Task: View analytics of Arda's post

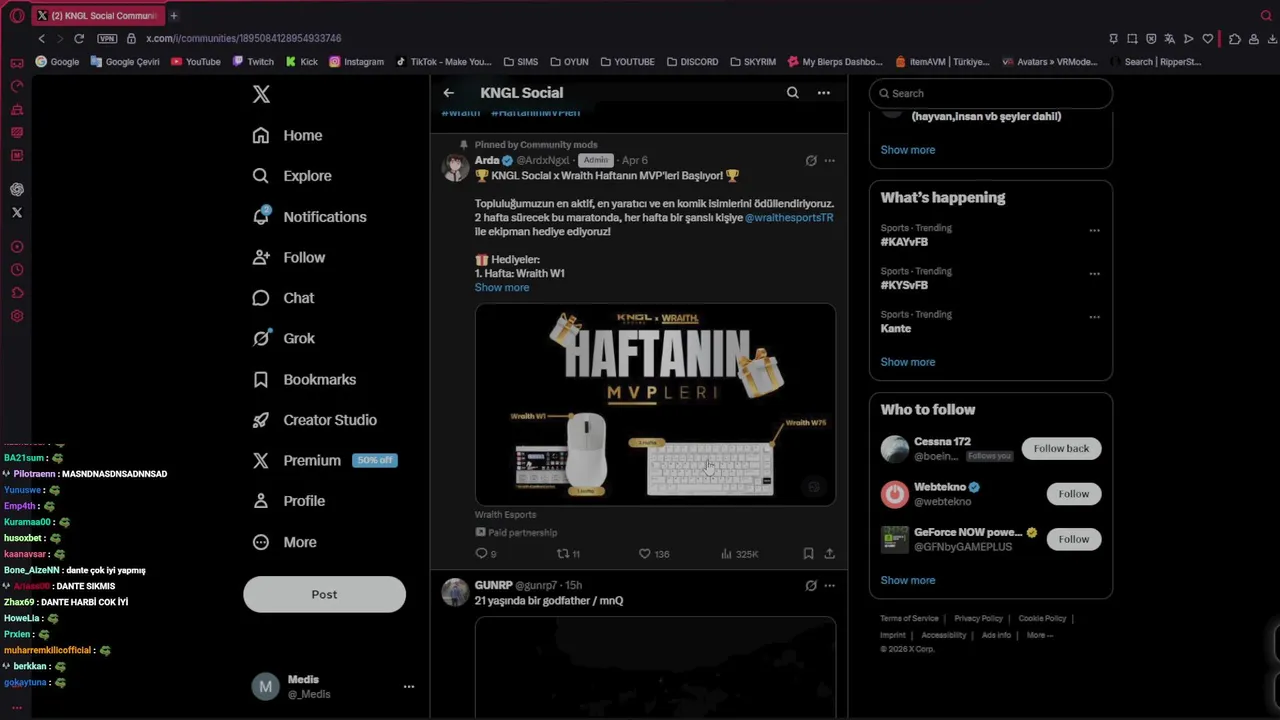Action: (x=739, y=554)
